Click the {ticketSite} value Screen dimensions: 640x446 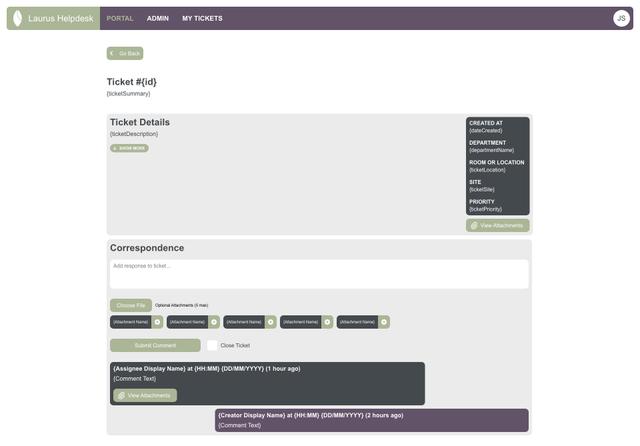[482, 190]
